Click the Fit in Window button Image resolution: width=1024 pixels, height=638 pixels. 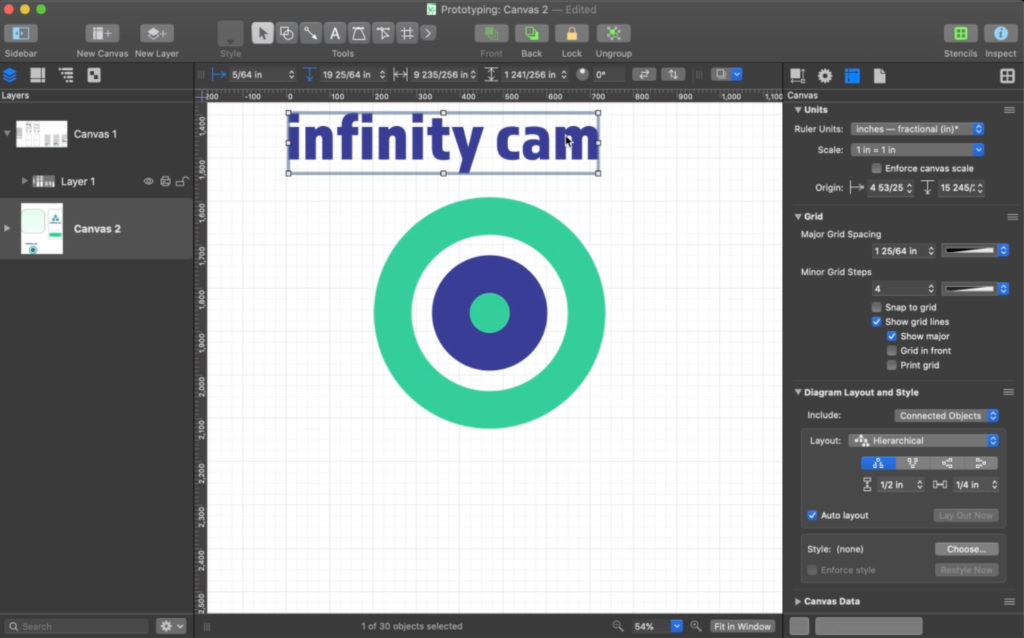click(744, 626)
